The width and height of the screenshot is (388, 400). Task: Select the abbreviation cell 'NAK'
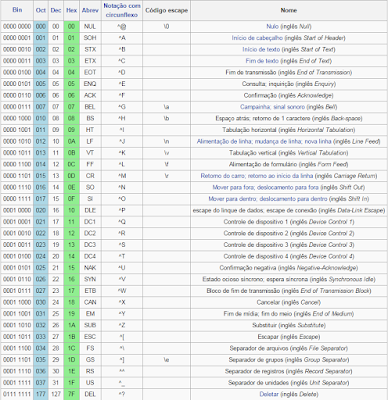click(x=90, y=268)
